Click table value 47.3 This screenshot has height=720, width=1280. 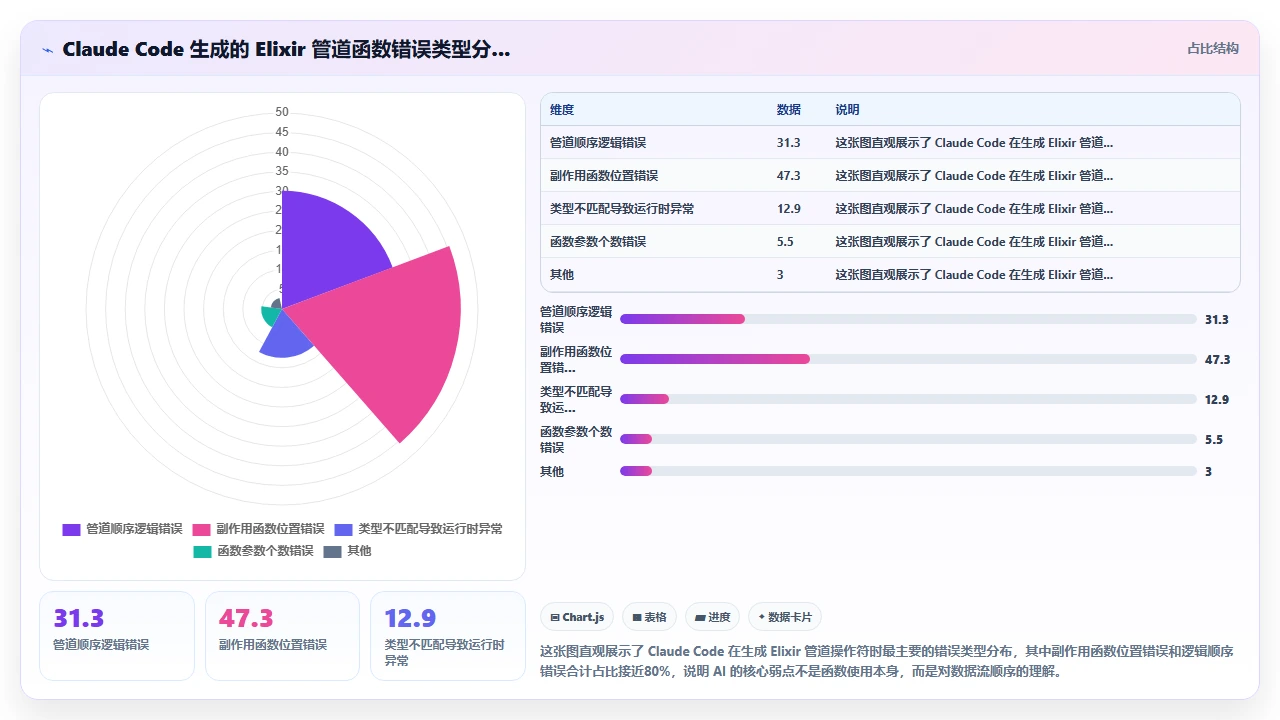pos(788,176)
